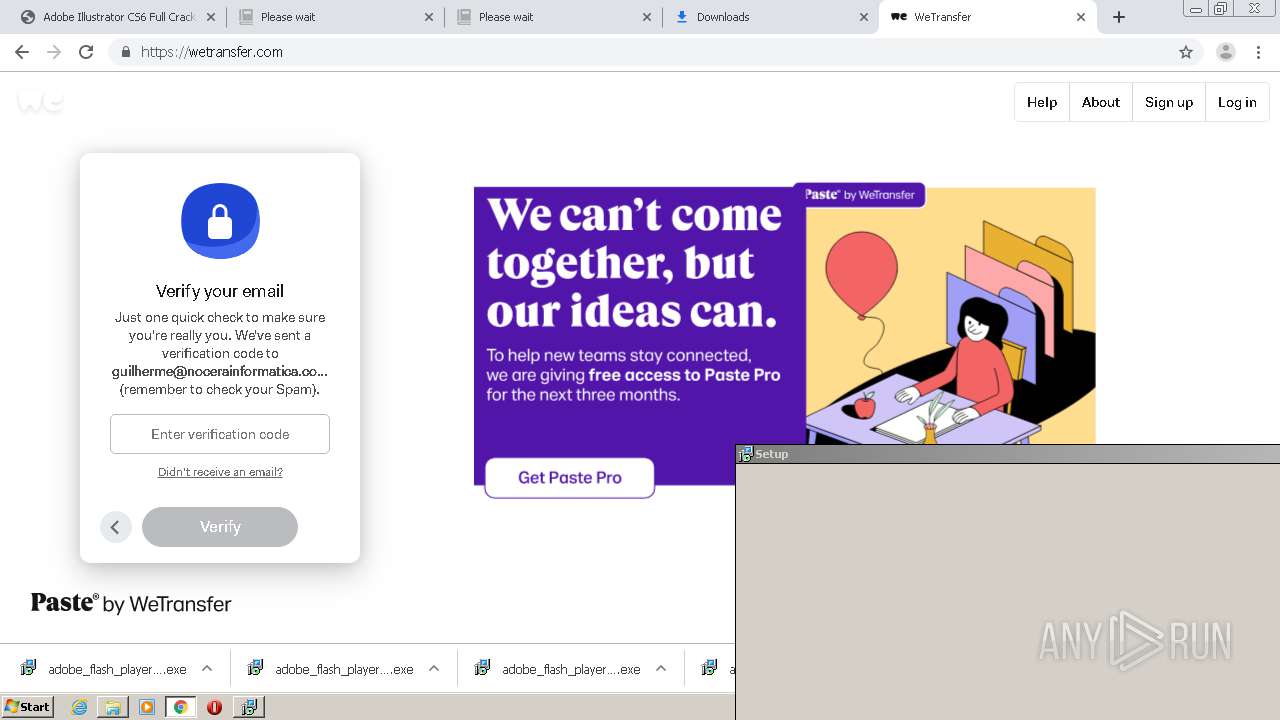Open Windows Explorer from taskbar
The height and width of the screenshot is (720, 1280).
tap(113, 707)
